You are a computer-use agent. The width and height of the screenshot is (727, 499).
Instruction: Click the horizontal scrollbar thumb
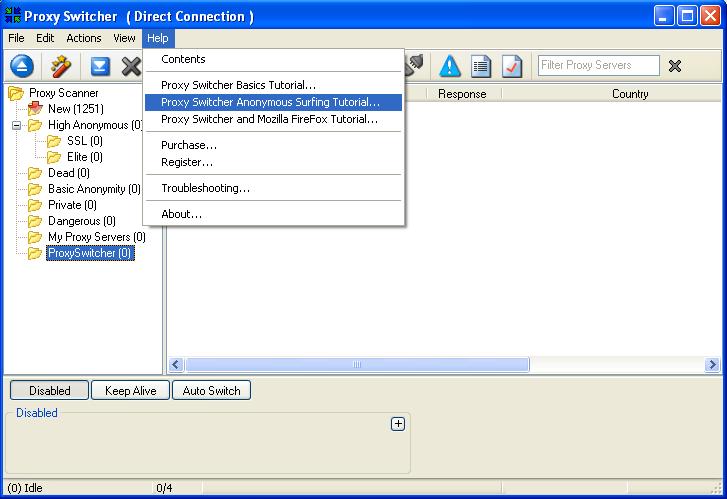357,365
